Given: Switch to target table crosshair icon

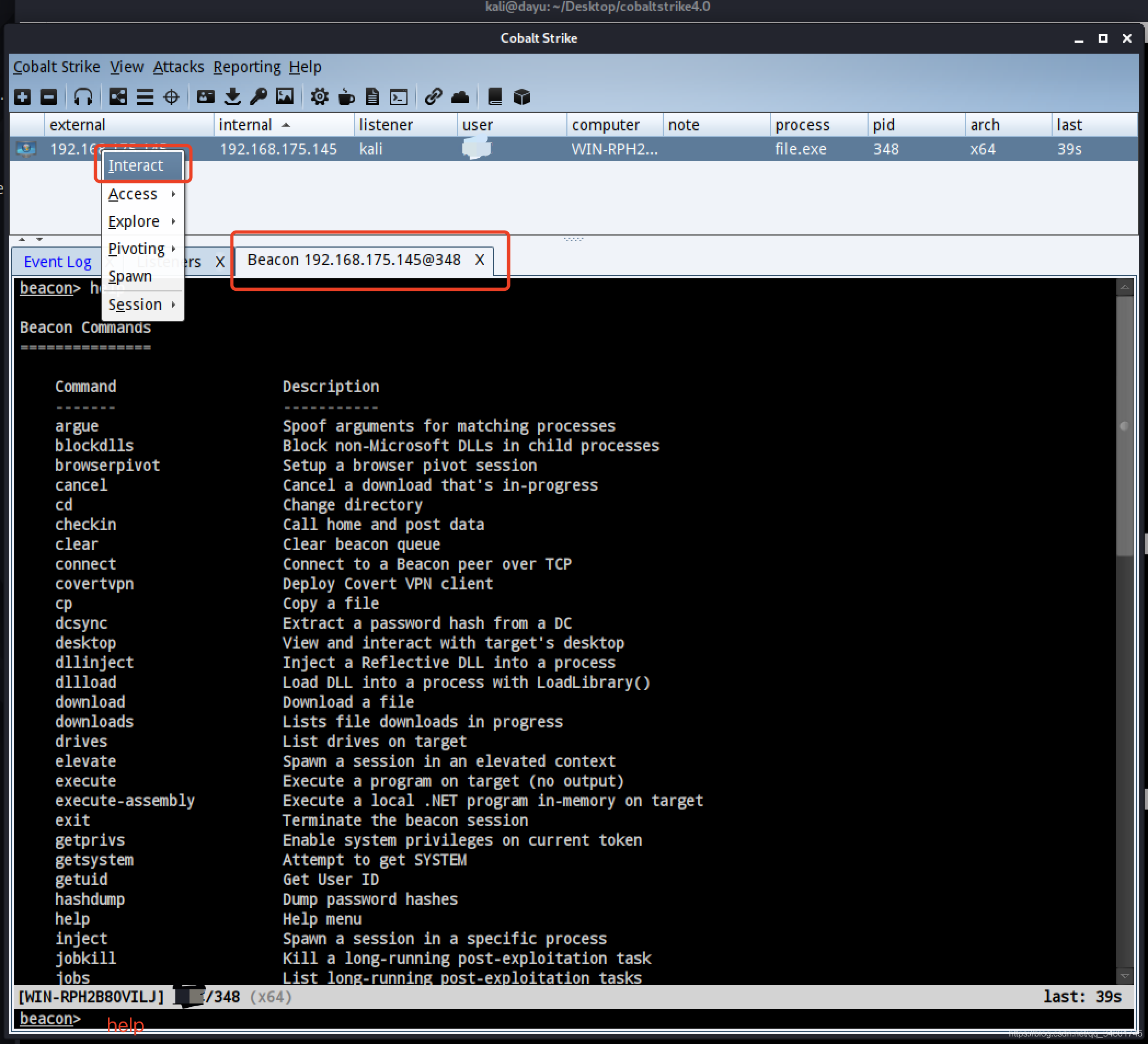Looking at the screenshot, I should 171,97.
